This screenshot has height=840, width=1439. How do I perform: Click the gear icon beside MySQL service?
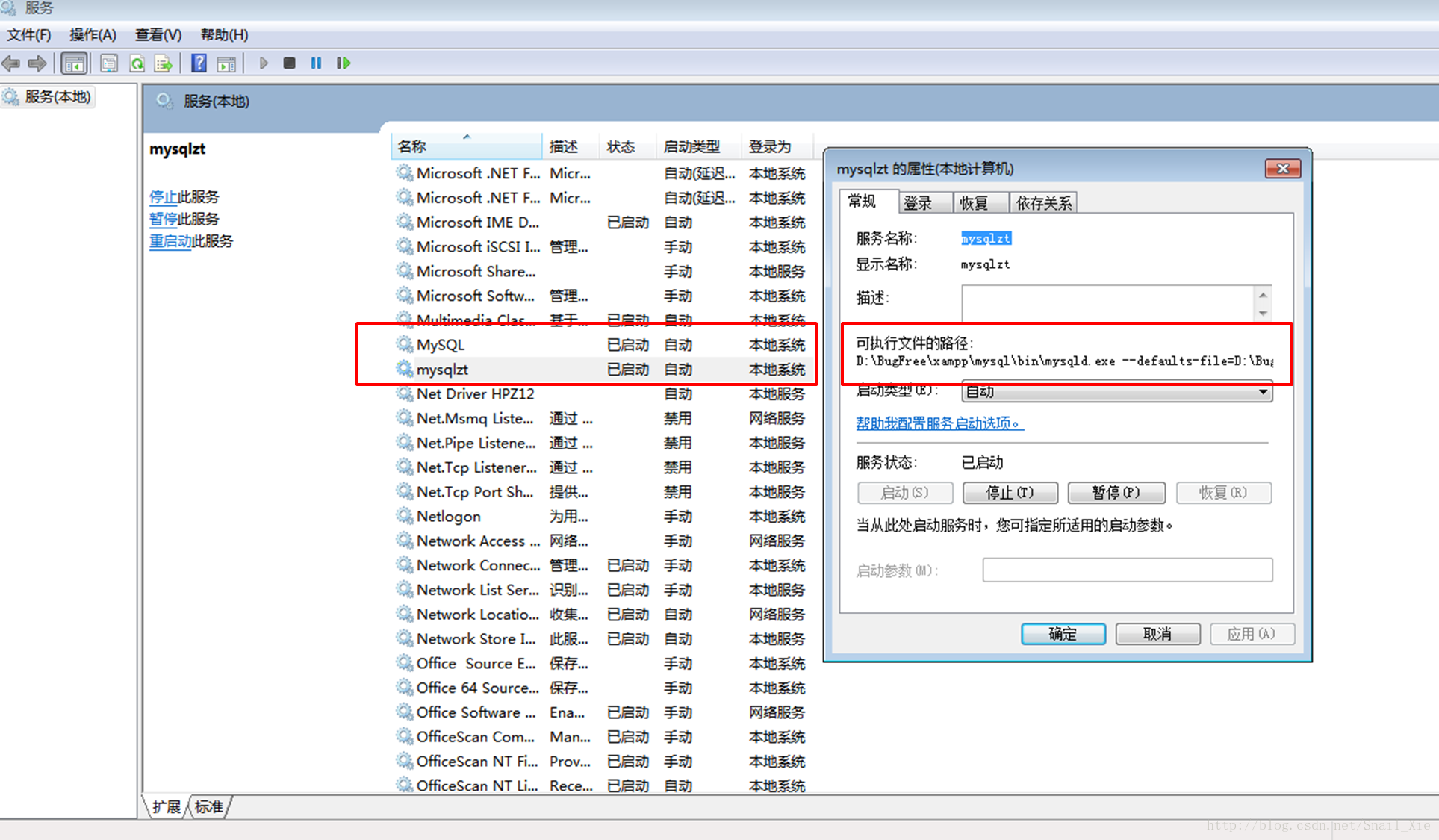click(405, 344)
